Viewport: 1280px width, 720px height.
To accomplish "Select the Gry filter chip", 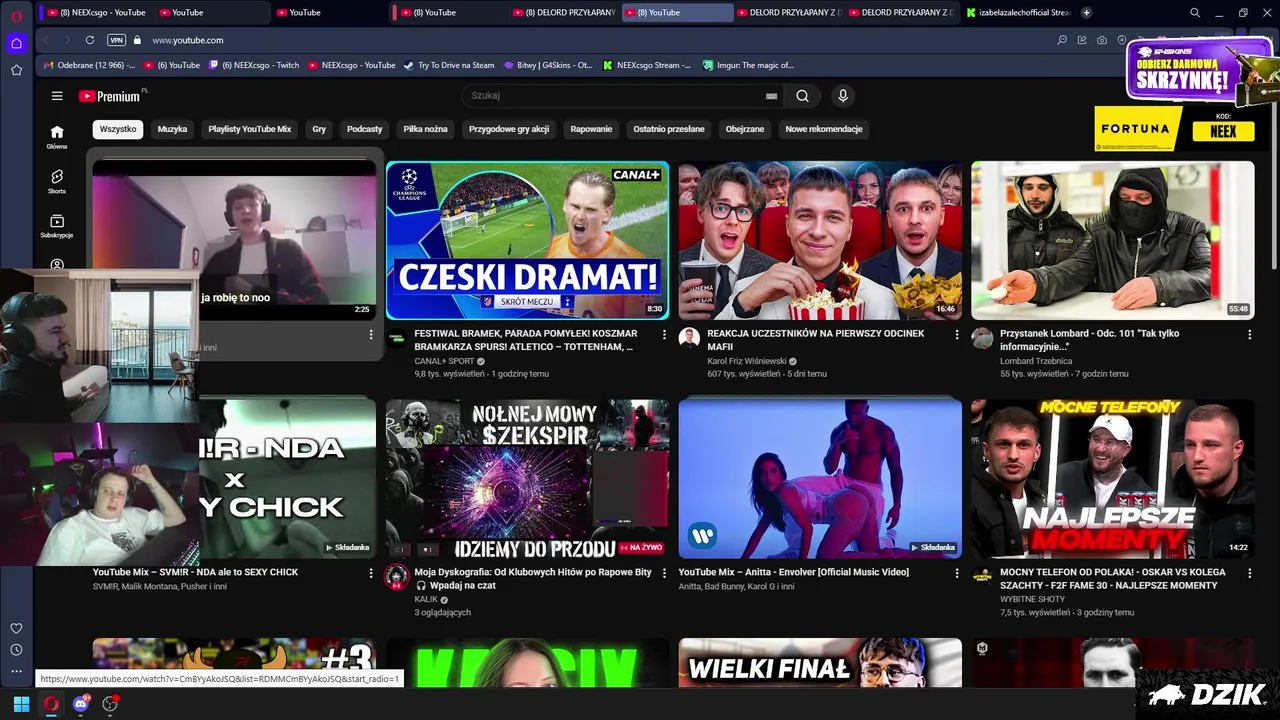I will tap(319, 129).
